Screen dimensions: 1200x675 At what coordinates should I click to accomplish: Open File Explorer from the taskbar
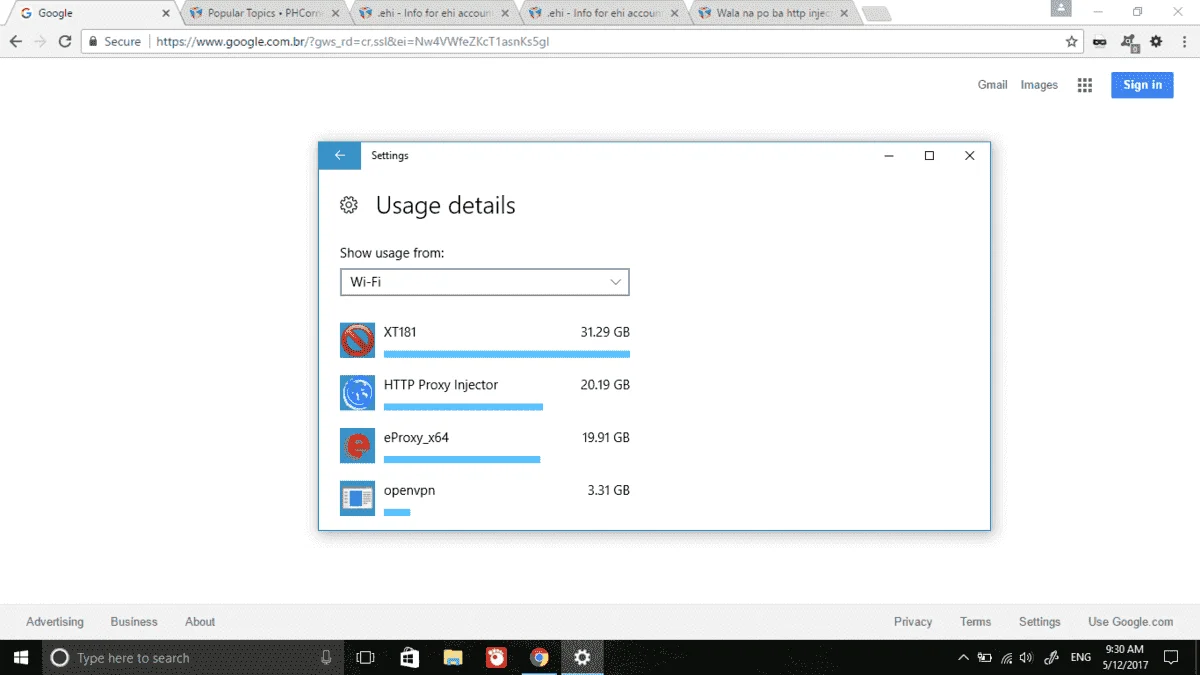[x=453, y=658]
